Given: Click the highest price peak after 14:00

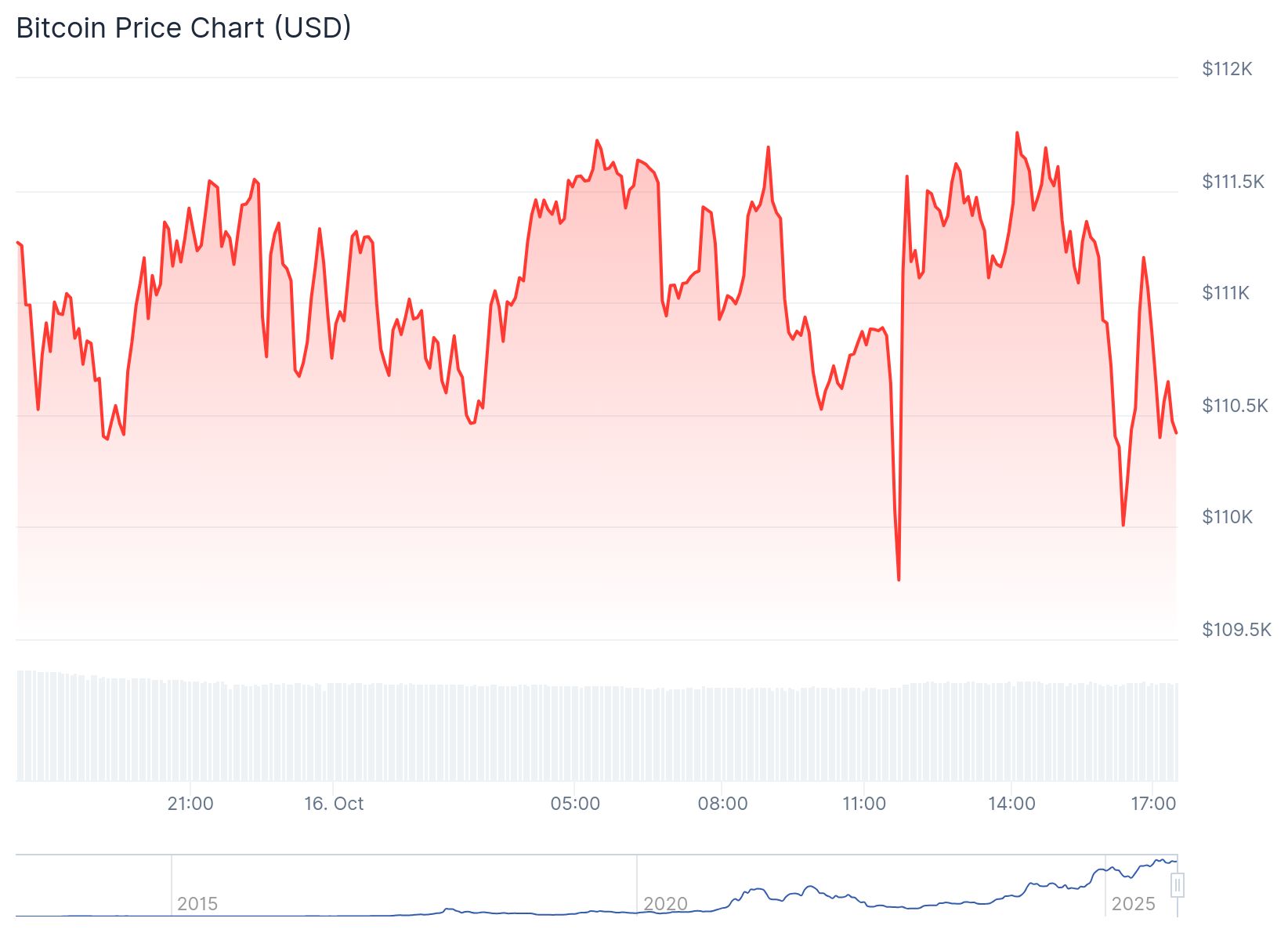Looking at the screenshot, I should click(x=1017, y=133).
